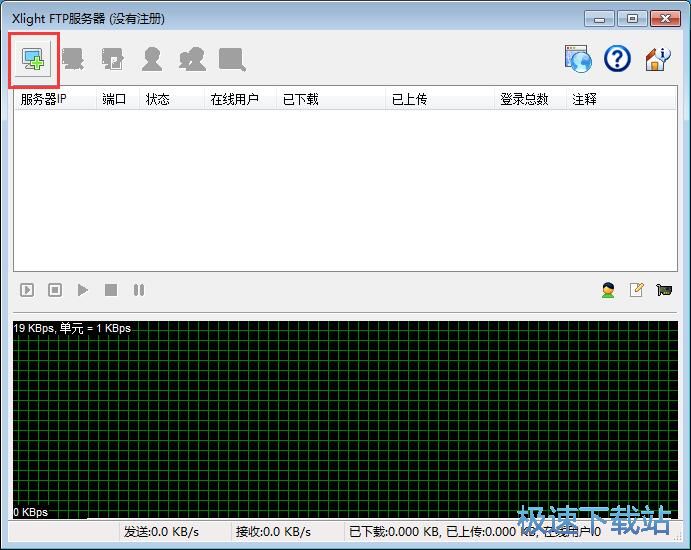The height and width of the screenshot is (550, 691).
Task: Click the 在线用户 column header
Action: pos(241,99)
